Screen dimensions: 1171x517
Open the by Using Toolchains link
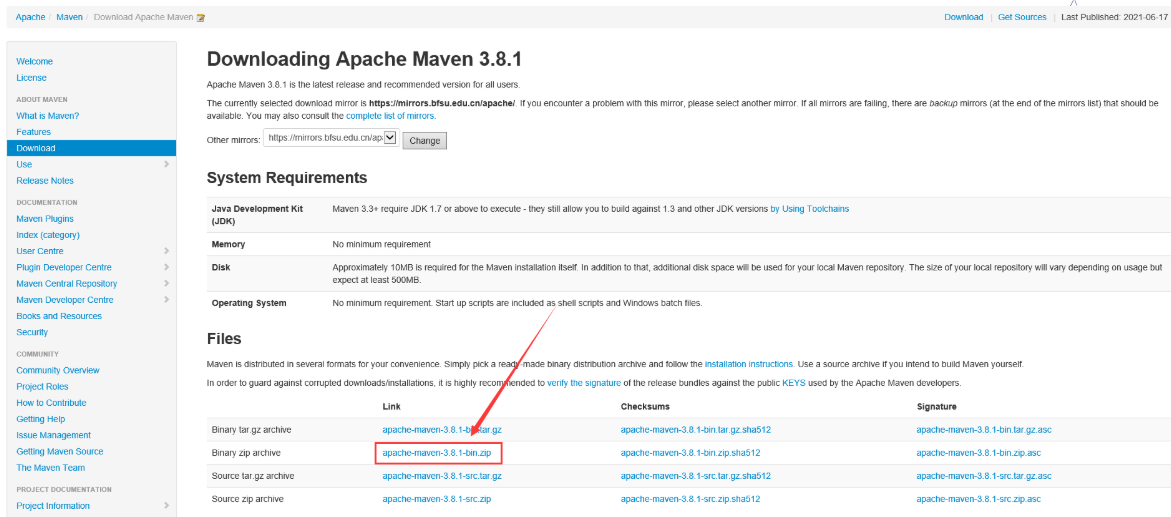click(x=810, y=209)
